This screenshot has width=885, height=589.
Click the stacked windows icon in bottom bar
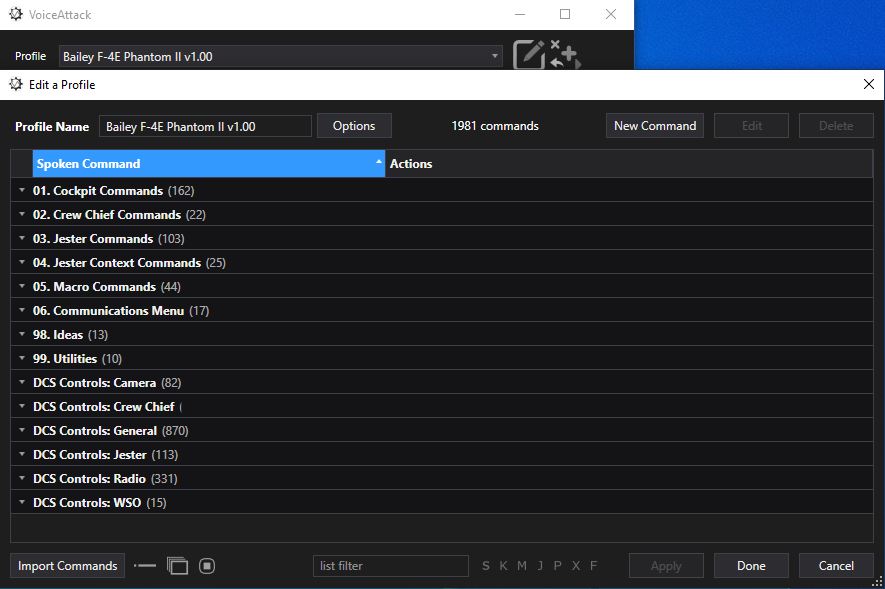177,566
